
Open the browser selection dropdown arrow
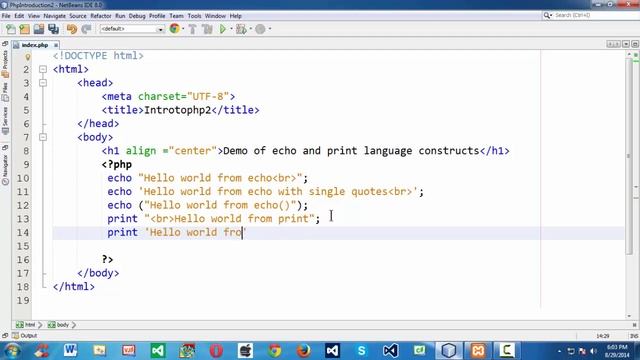[x=183, y=29]
